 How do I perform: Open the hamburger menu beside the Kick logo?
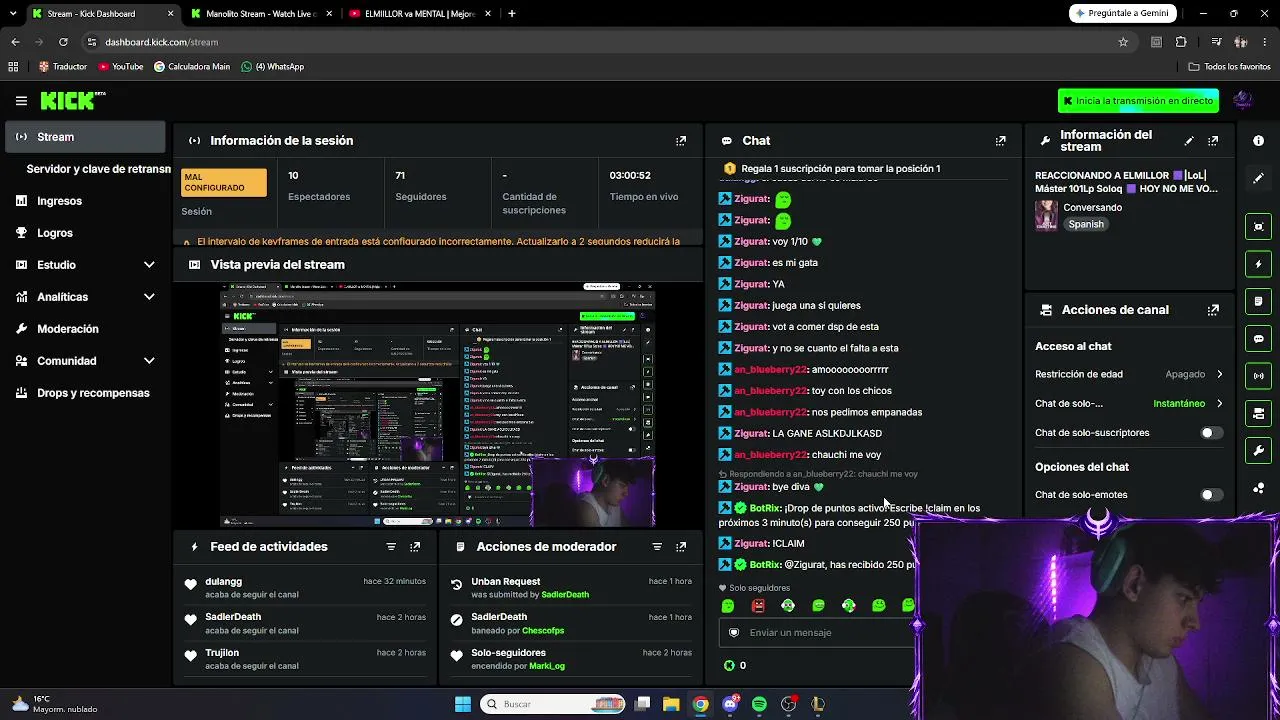tap(21, 101)
